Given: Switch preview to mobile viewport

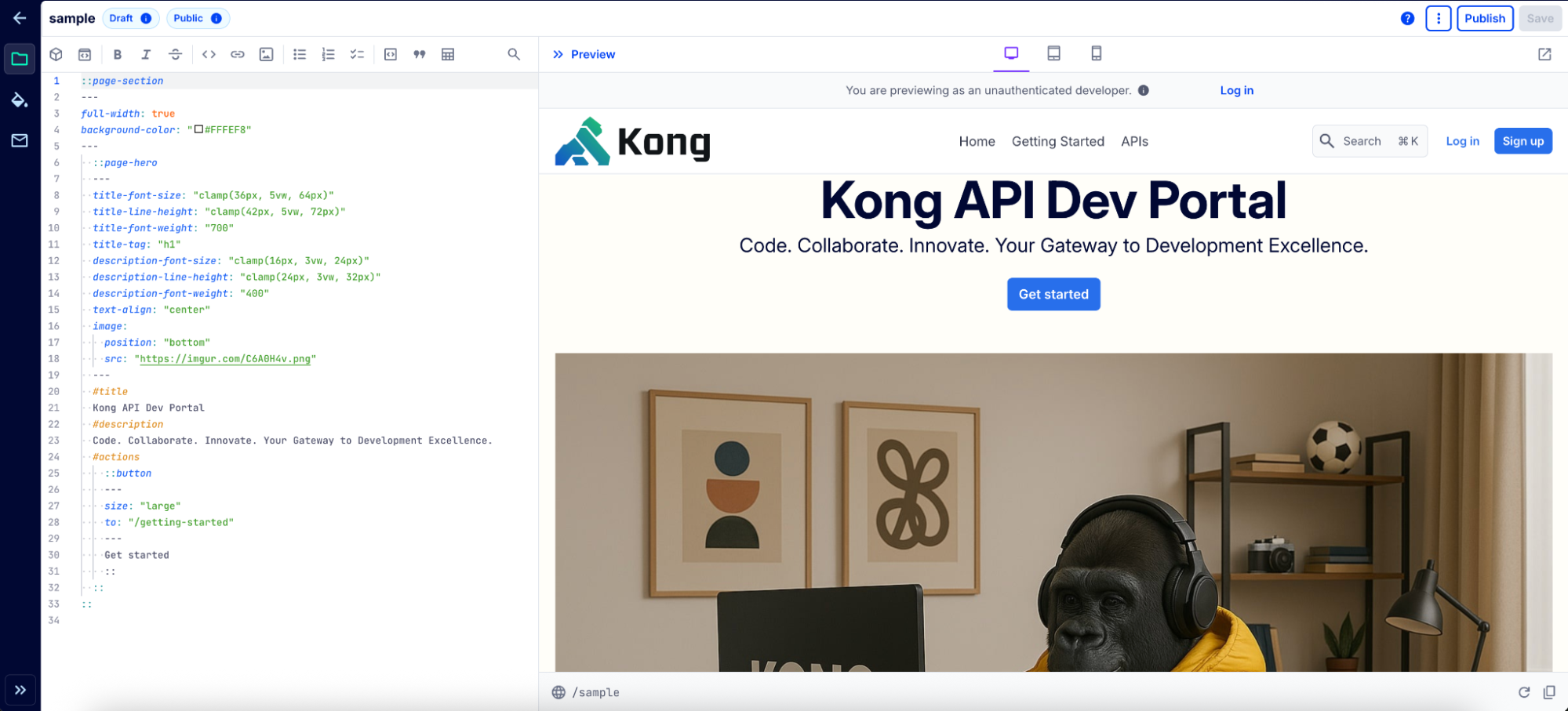Looking at the screenshot, I should (x=1096, y=53).
